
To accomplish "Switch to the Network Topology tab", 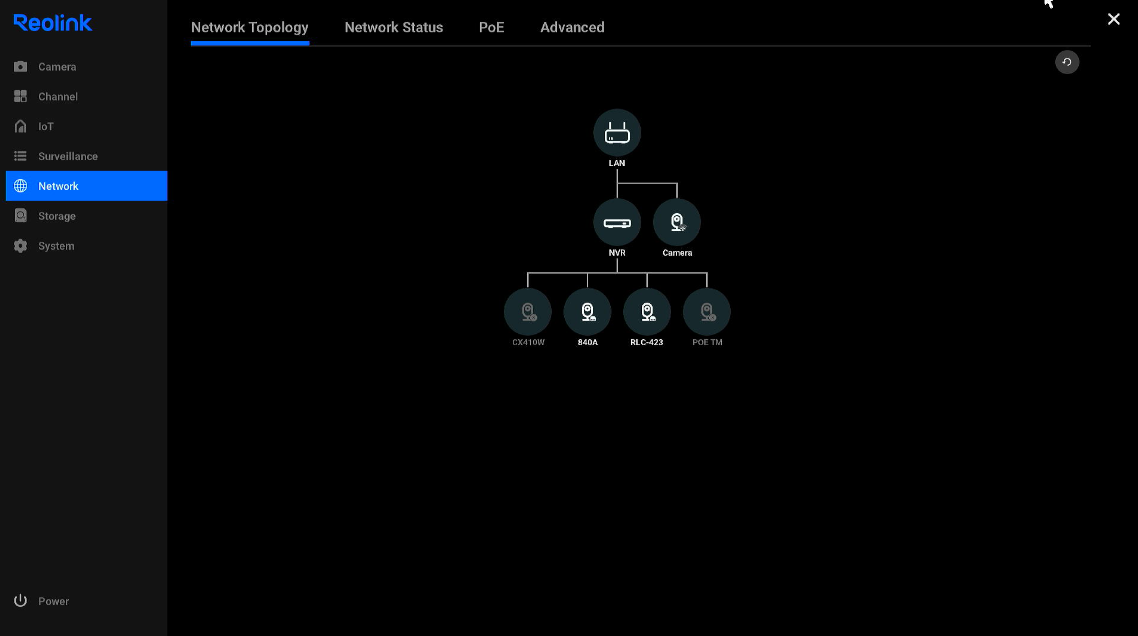I will (x=250, y=28).
